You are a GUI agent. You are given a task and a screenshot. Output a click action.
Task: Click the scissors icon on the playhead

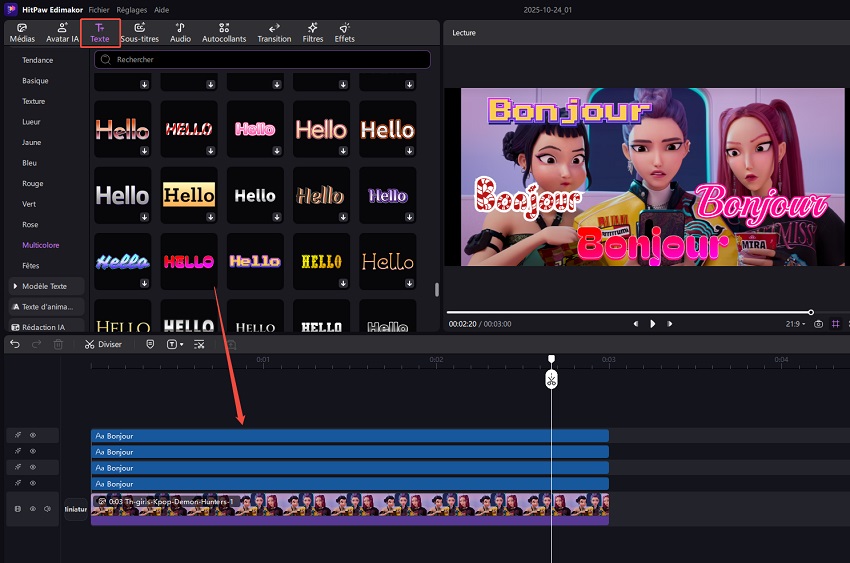(551, 380)
